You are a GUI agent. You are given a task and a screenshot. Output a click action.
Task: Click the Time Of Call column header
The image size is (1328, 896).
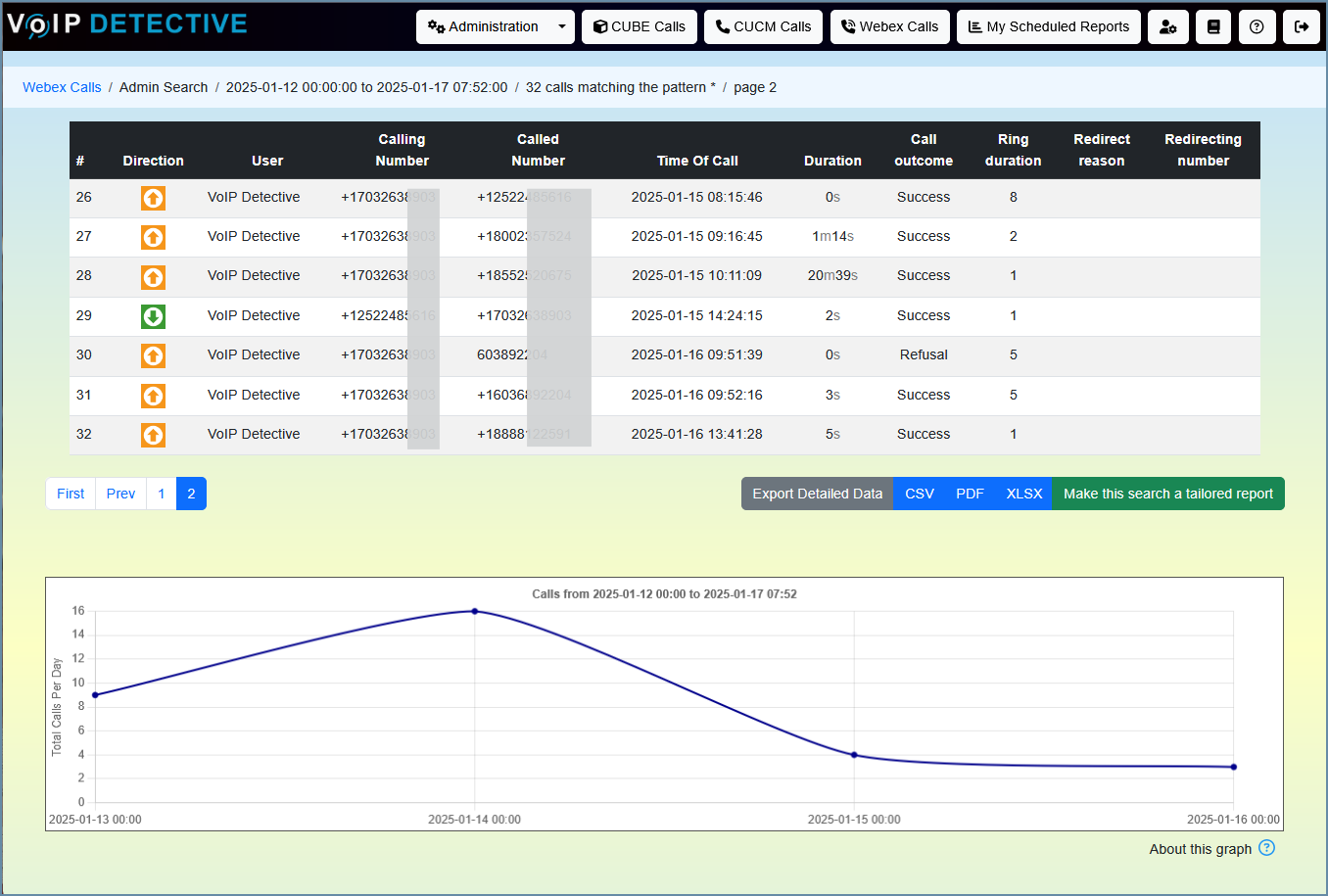tap(697, 161)
